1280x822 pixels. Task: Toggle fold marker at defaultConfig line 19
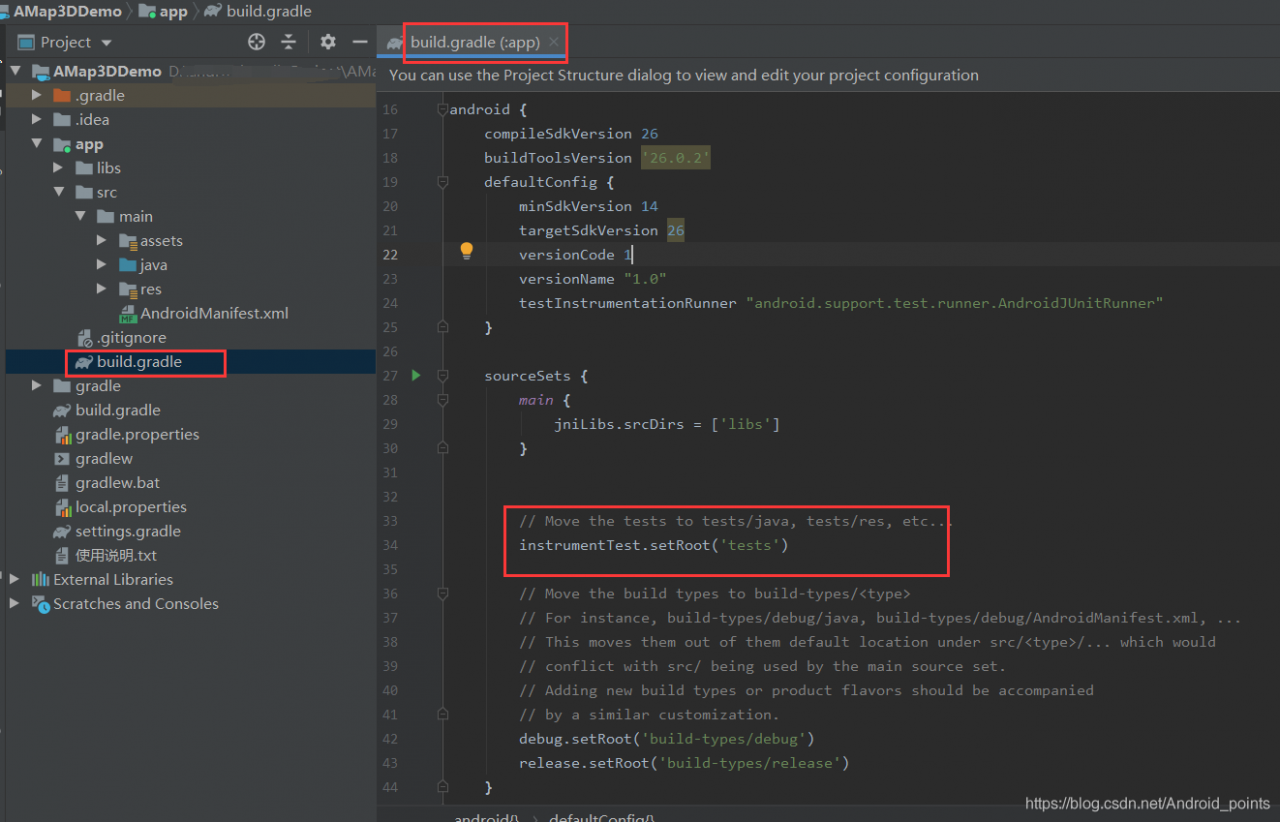(x=442, y=182)
